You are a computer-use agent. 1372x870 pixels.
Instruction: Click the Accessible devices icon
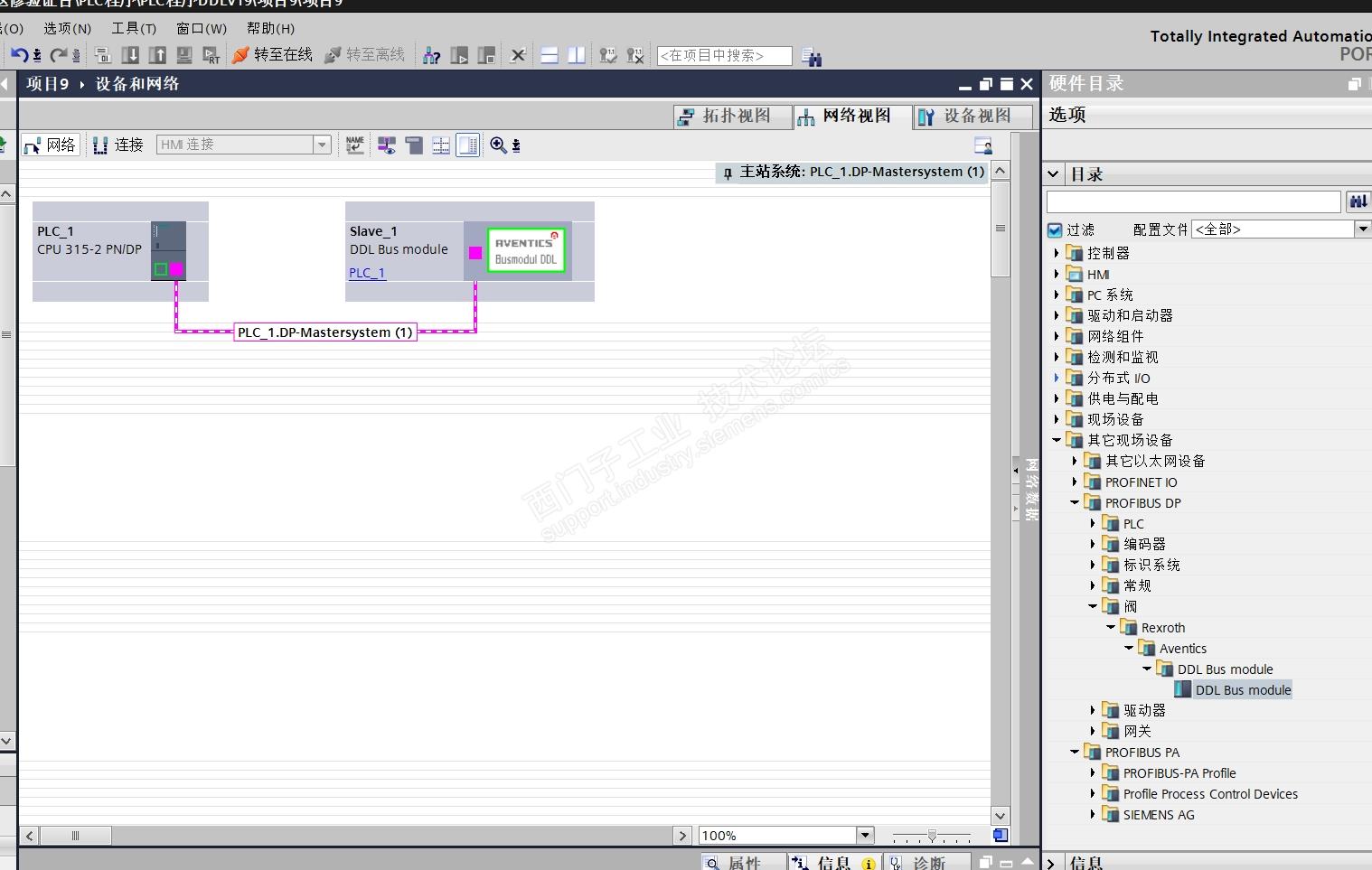[x=432, y=55]
